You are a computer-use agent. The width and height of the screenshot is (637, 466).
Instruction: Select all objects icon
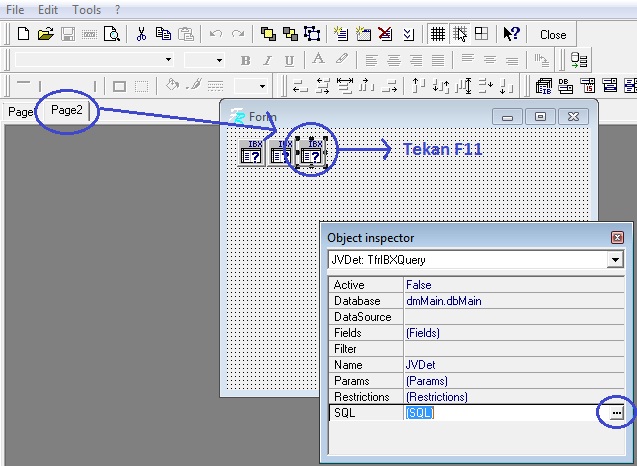point(312,34)
